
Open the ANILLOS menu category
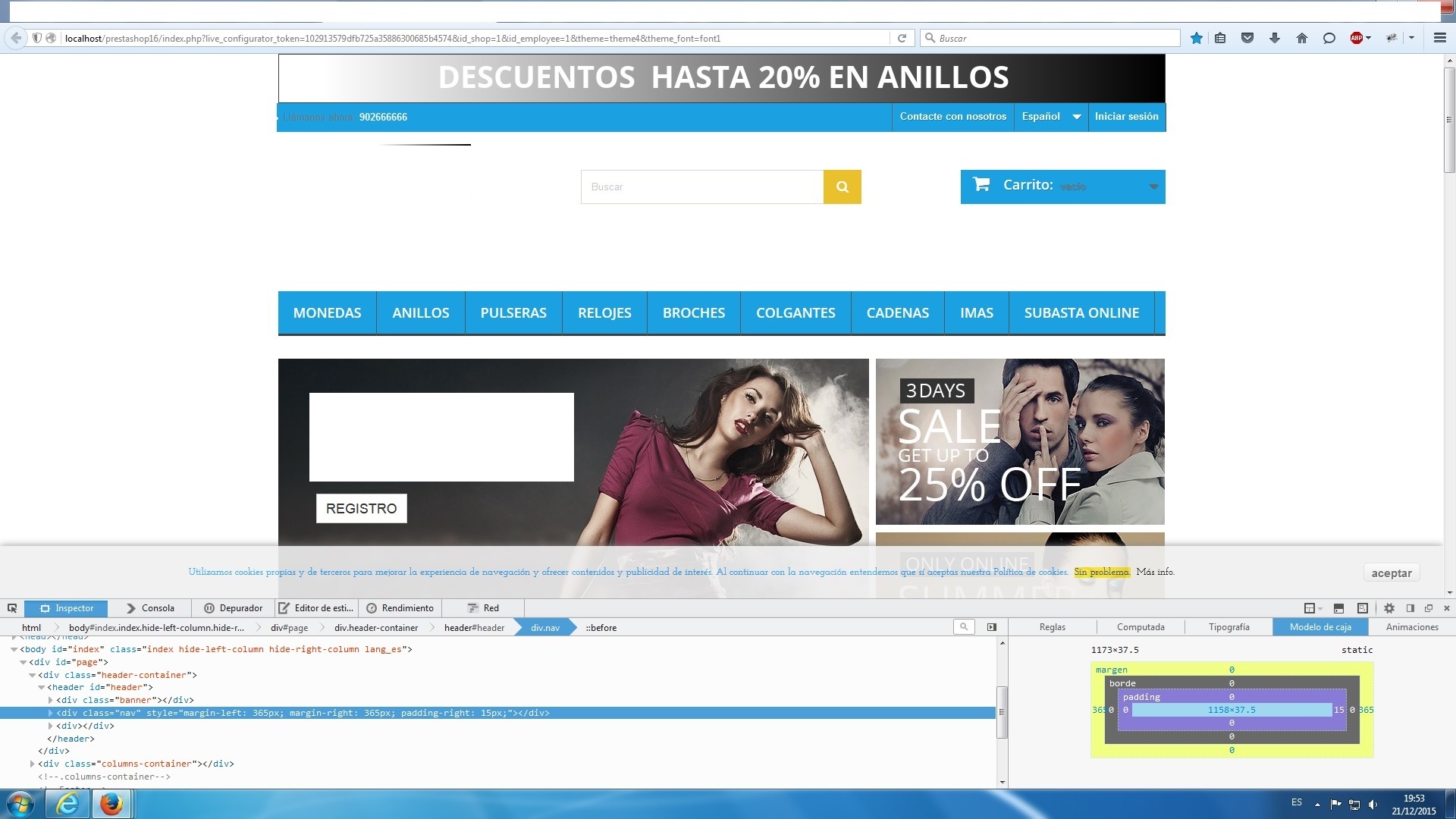point(421,313)
